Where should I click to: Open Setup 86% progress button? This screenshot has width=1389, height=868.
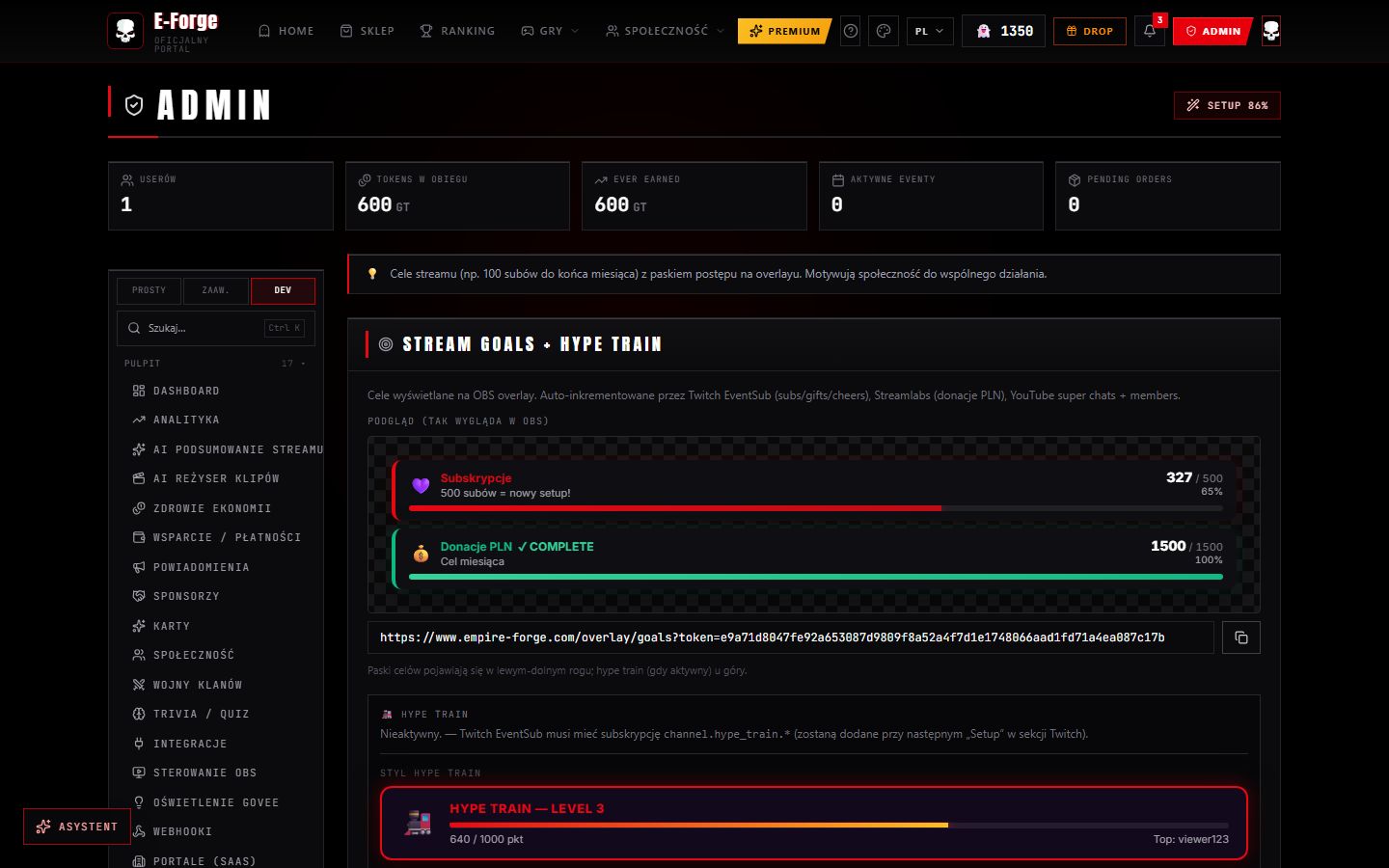(1227, 105)
